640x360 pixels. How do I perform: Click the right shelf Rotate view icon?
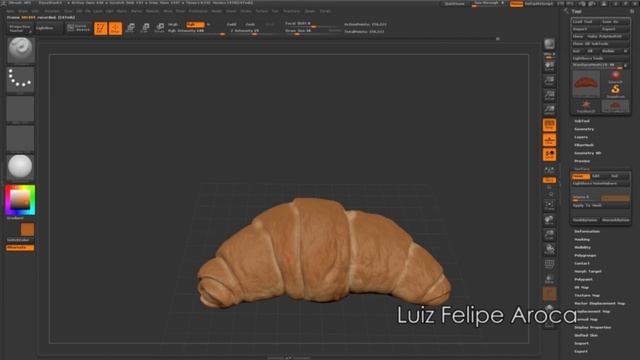point(549,249)
